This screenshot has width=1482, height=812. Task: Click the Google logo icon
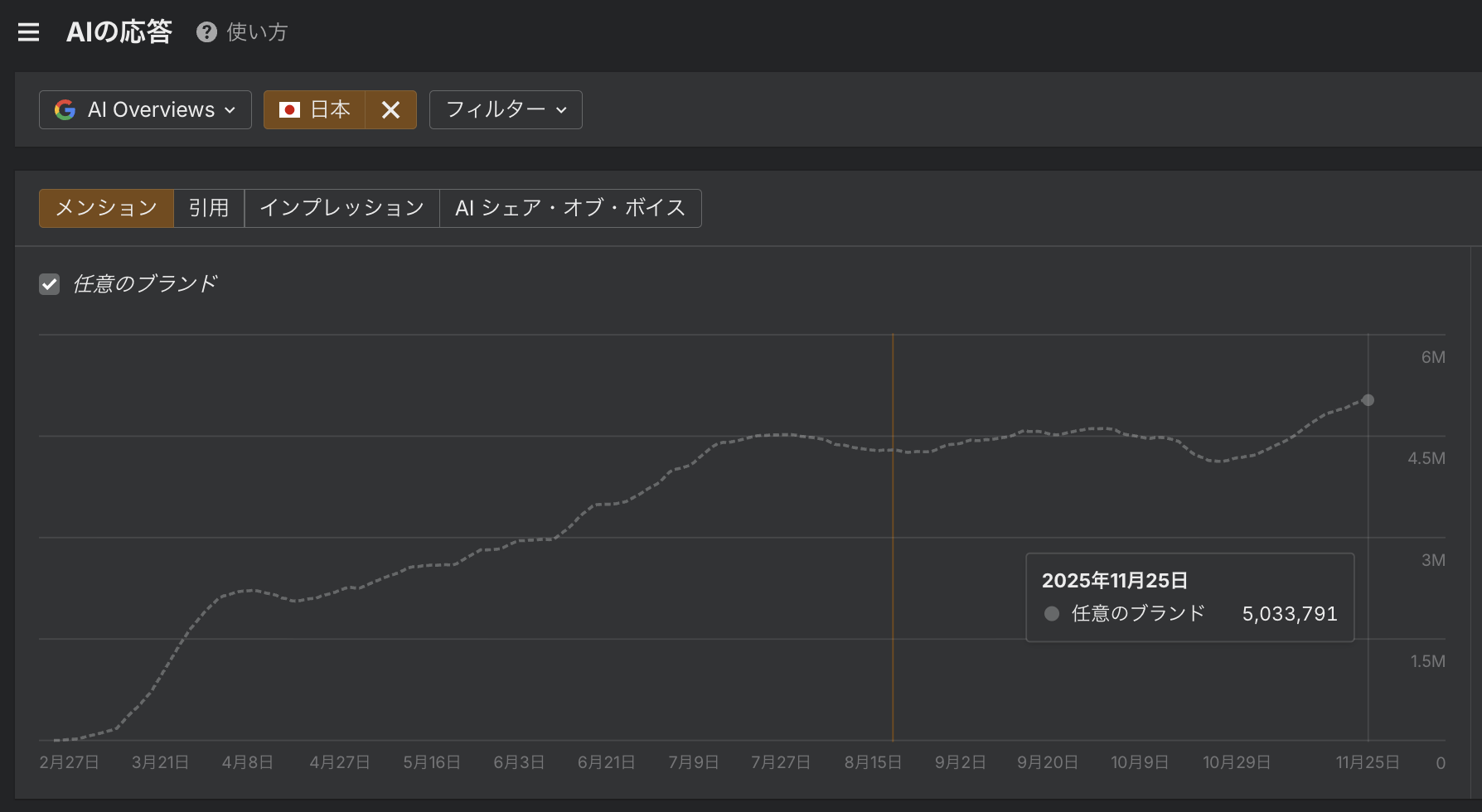[65, 110]
